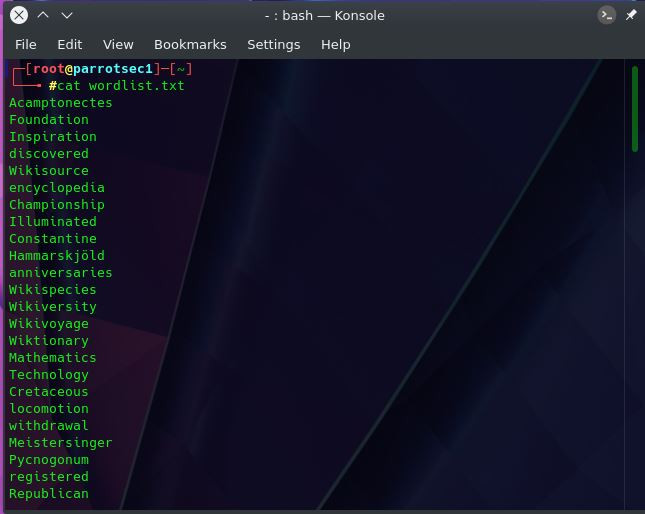Click the word 'Acamptonectes'

pyautogui.click(x=60, y=103)
